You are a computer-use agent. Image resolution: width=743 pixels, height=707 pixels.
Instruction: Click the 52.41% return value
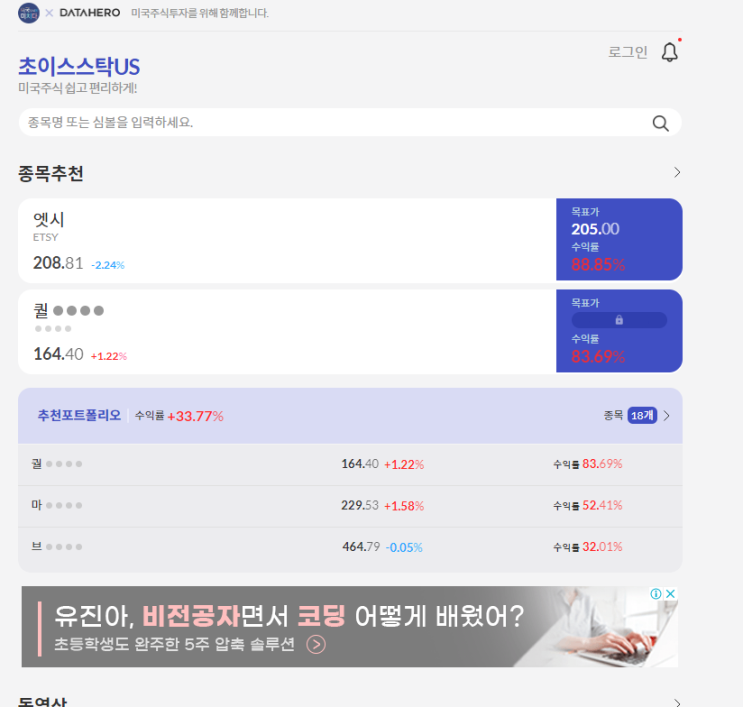point(602,506)
